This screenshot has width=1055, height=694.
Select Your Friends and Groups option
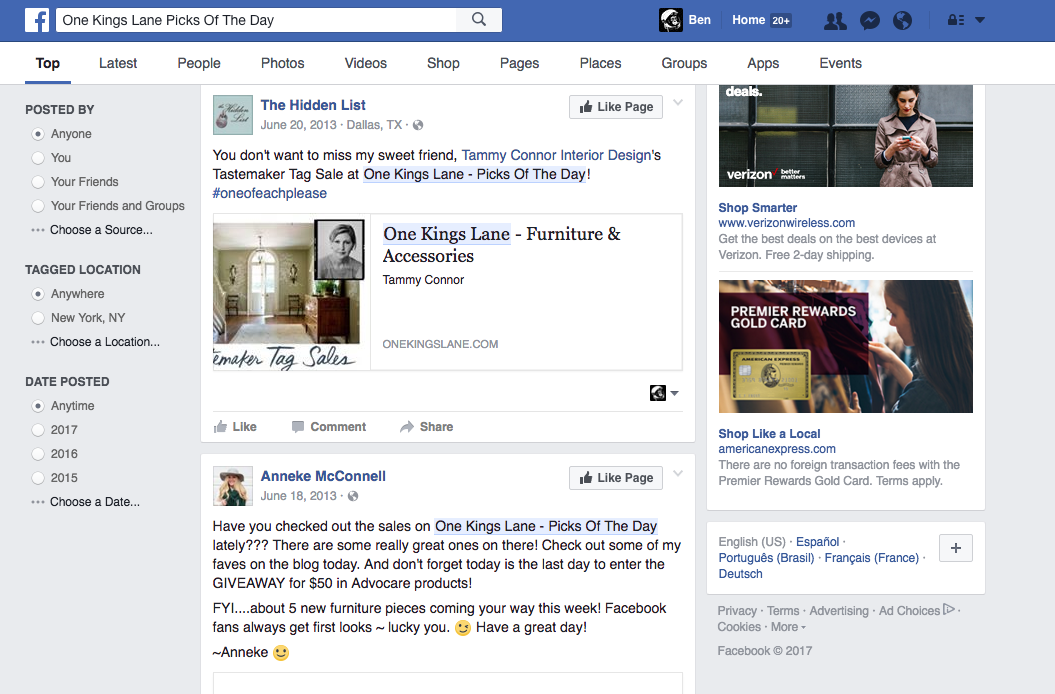click(38, 206)
